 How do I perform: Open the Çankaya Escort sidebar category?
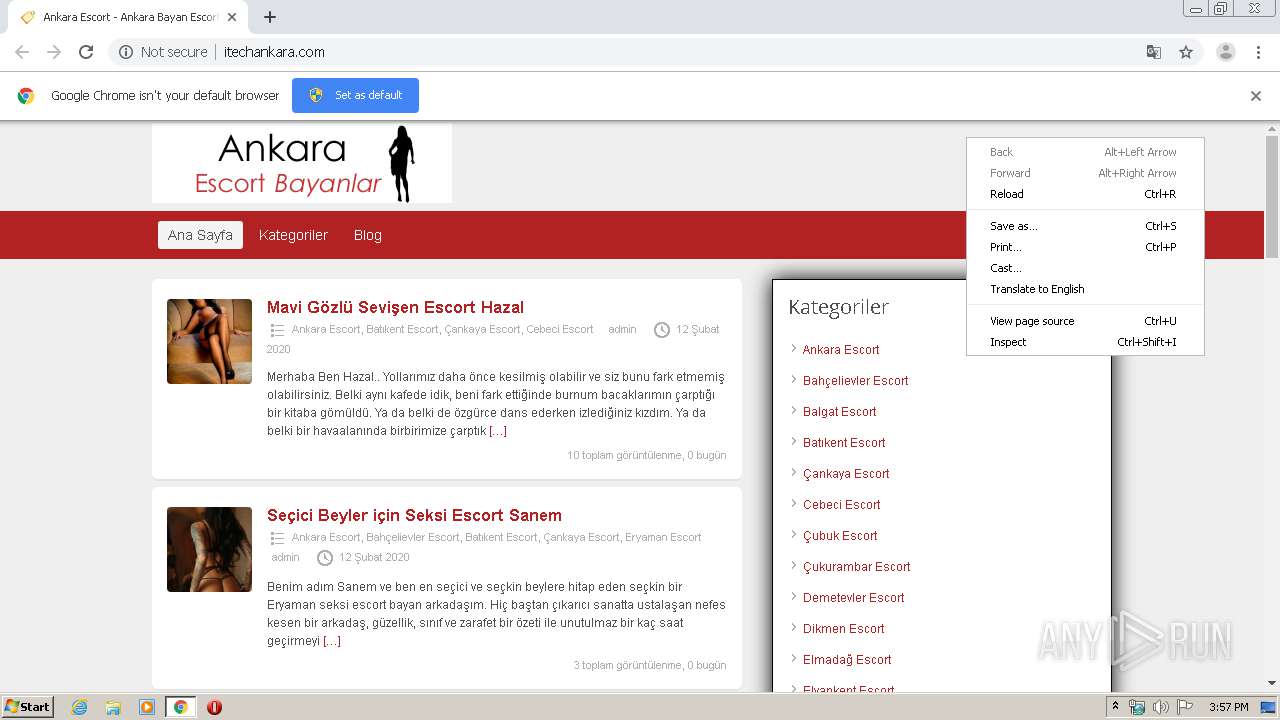(x=846, y=473)
